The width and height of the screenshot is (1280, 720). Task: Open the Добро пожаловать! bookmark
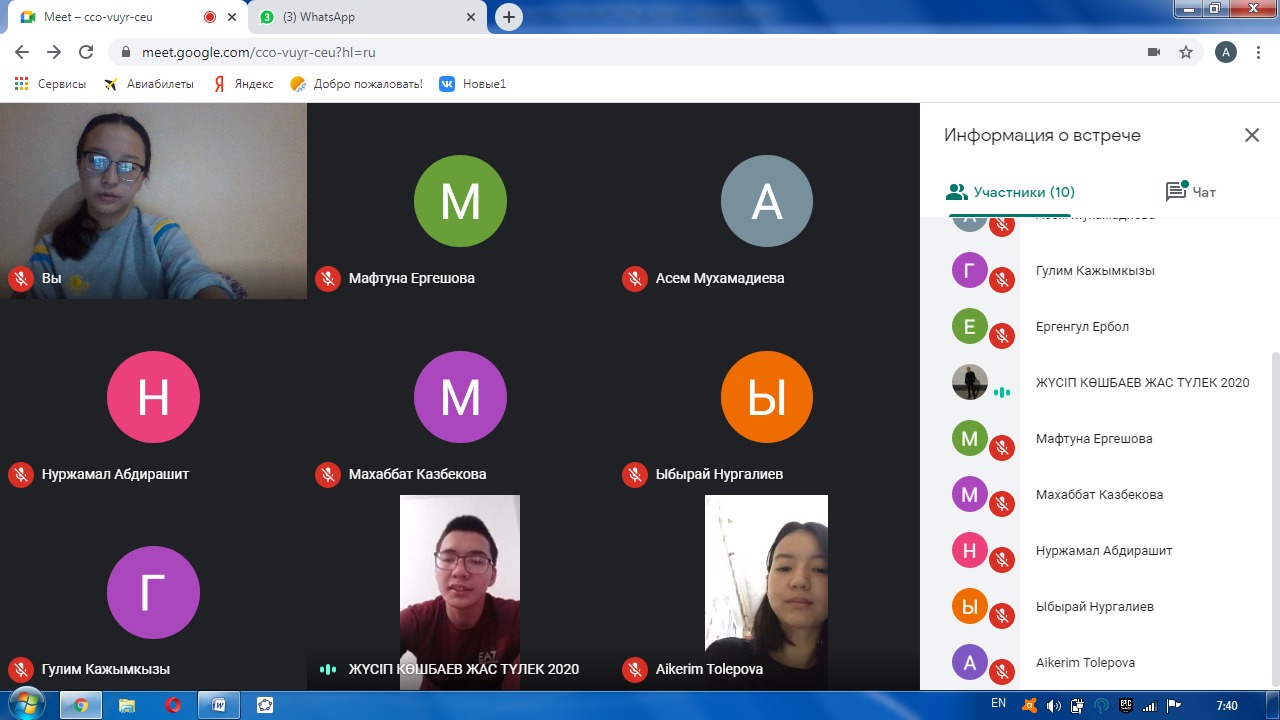[356, 84]
